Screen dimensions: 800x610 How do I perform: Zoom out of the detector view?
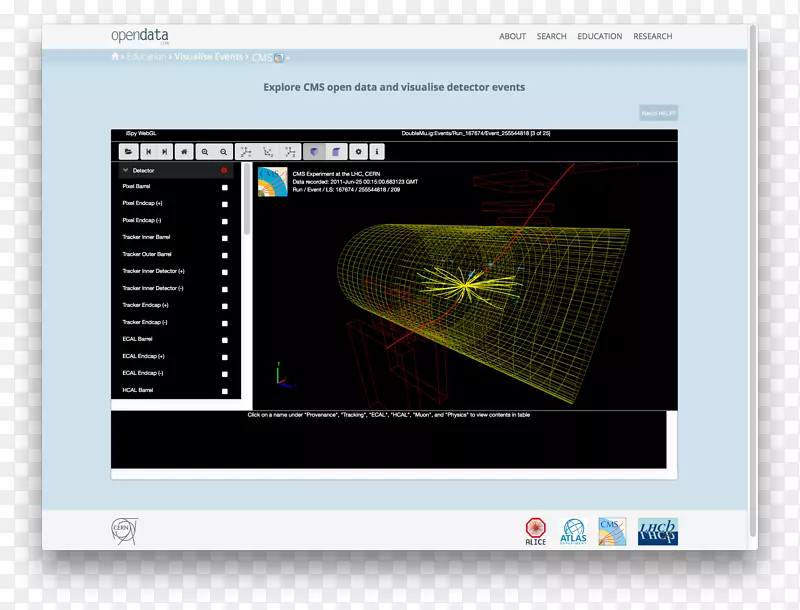(224, 152)
